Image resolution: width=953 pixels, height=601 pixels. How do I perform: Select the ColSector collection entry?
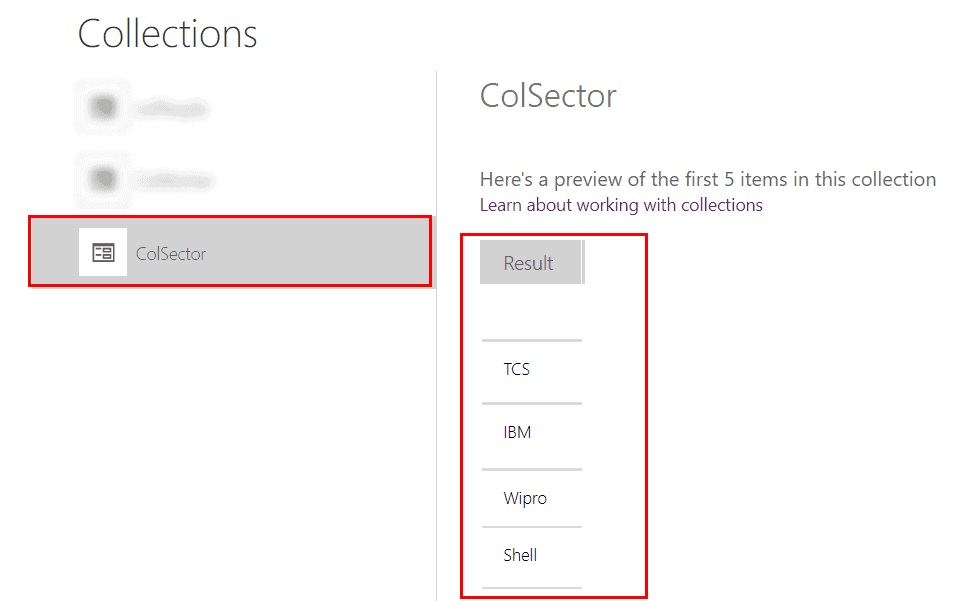[x=230, y=252]
